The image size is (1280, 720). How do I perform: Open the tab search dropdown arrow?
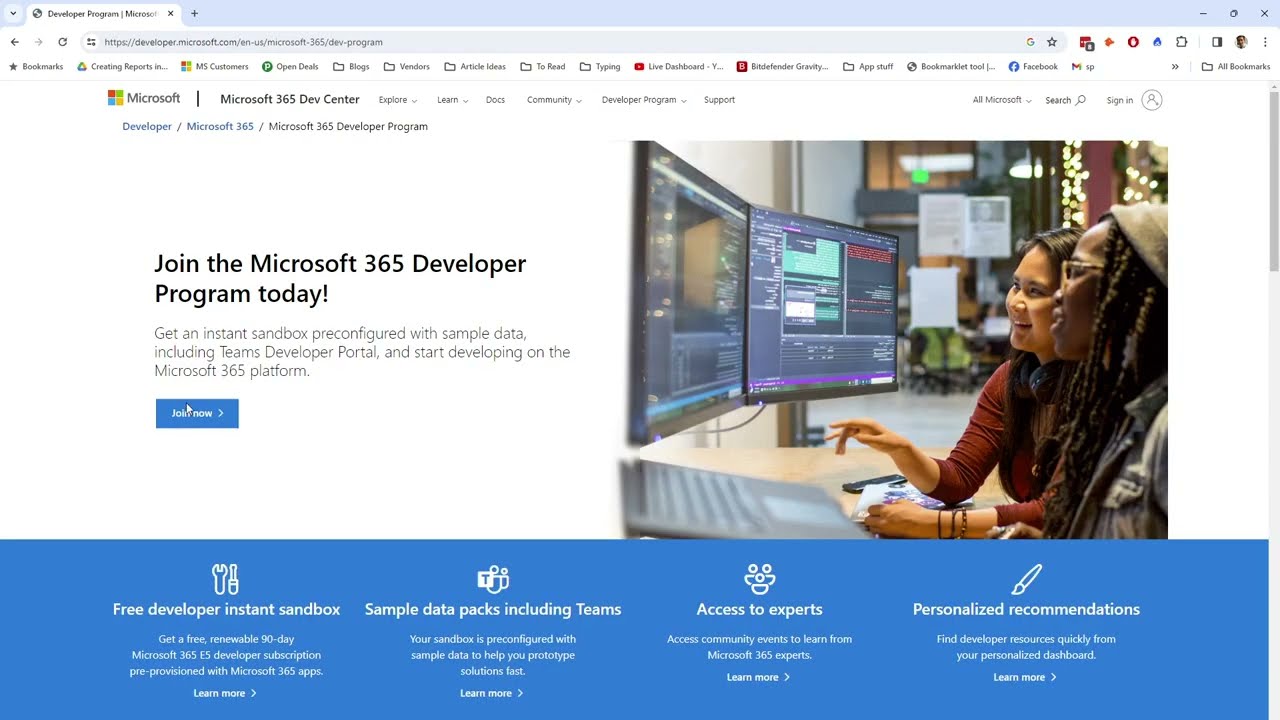[12, 13]
